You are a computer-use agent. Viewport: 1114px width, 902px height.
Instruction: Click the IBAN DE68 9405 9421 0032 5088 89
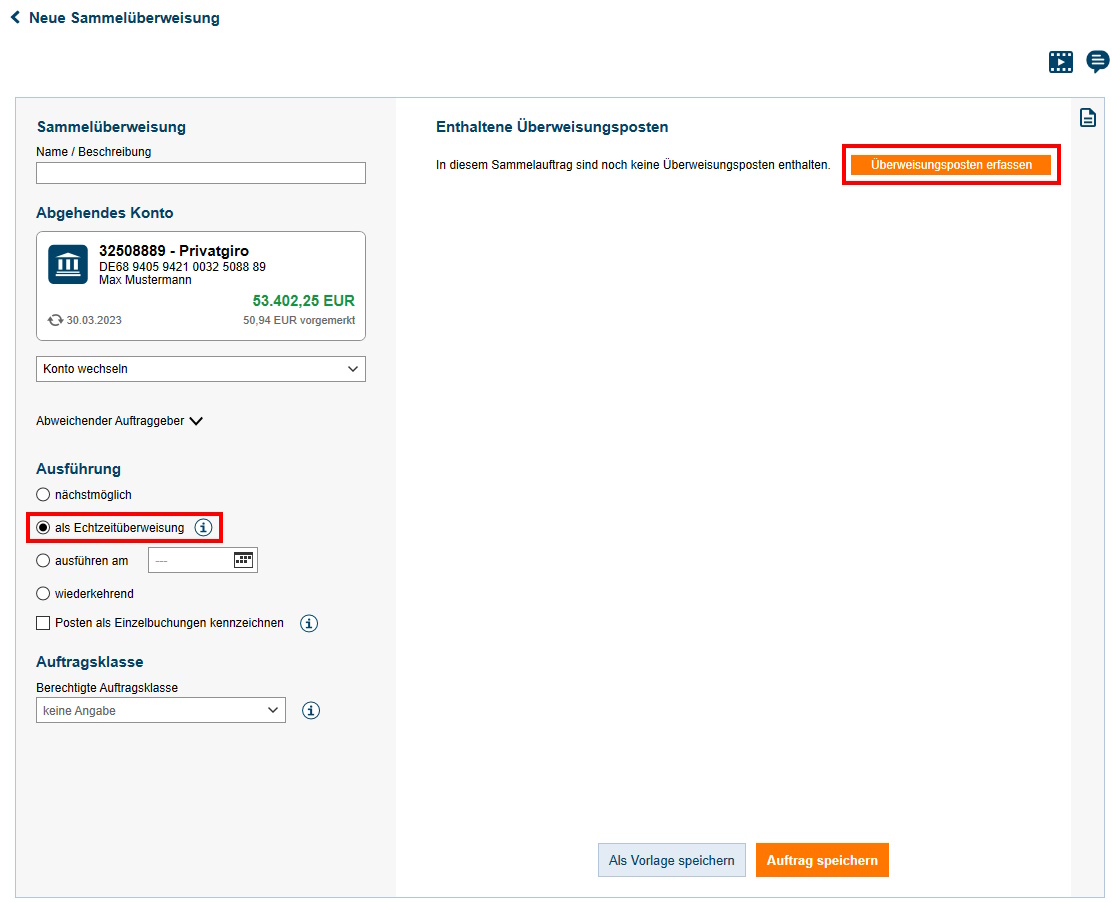coord(183,267)
